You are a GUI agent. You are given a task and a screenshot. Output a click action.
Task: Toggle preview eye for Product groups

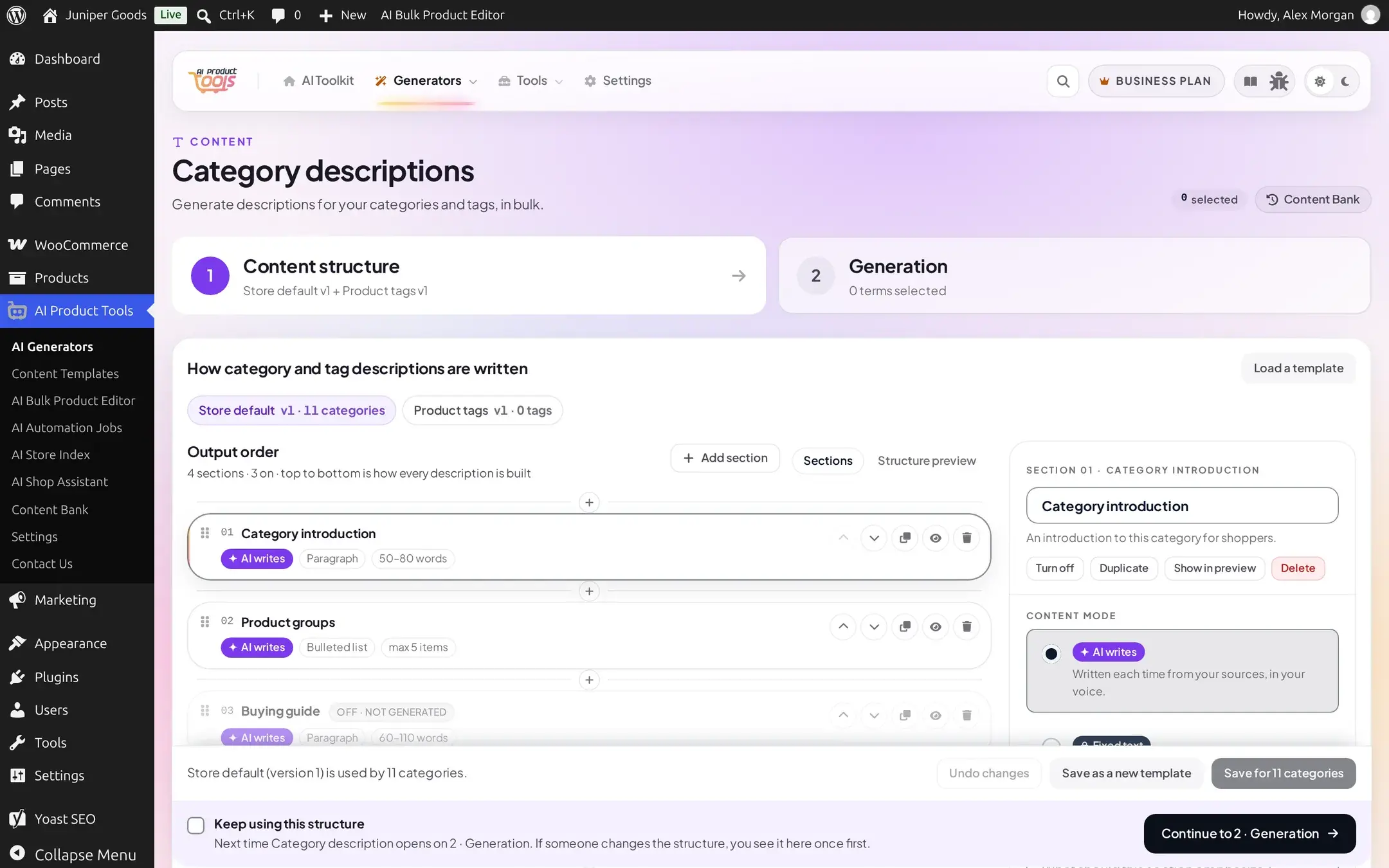click(x=936, y=627)
